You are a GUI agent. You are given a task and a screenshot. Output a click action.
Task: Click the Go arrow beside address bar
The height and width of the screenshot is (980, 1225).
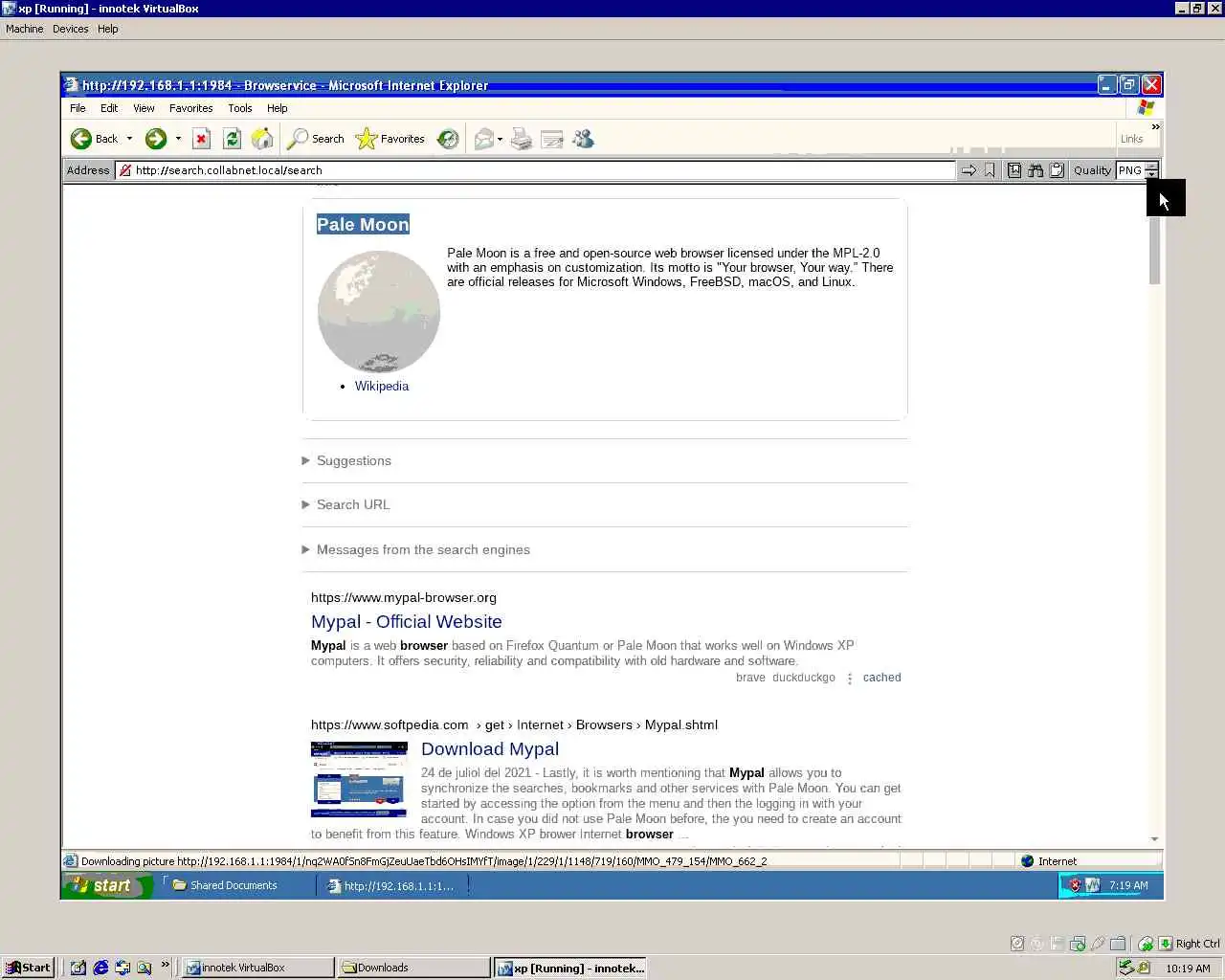pos(969,170)
